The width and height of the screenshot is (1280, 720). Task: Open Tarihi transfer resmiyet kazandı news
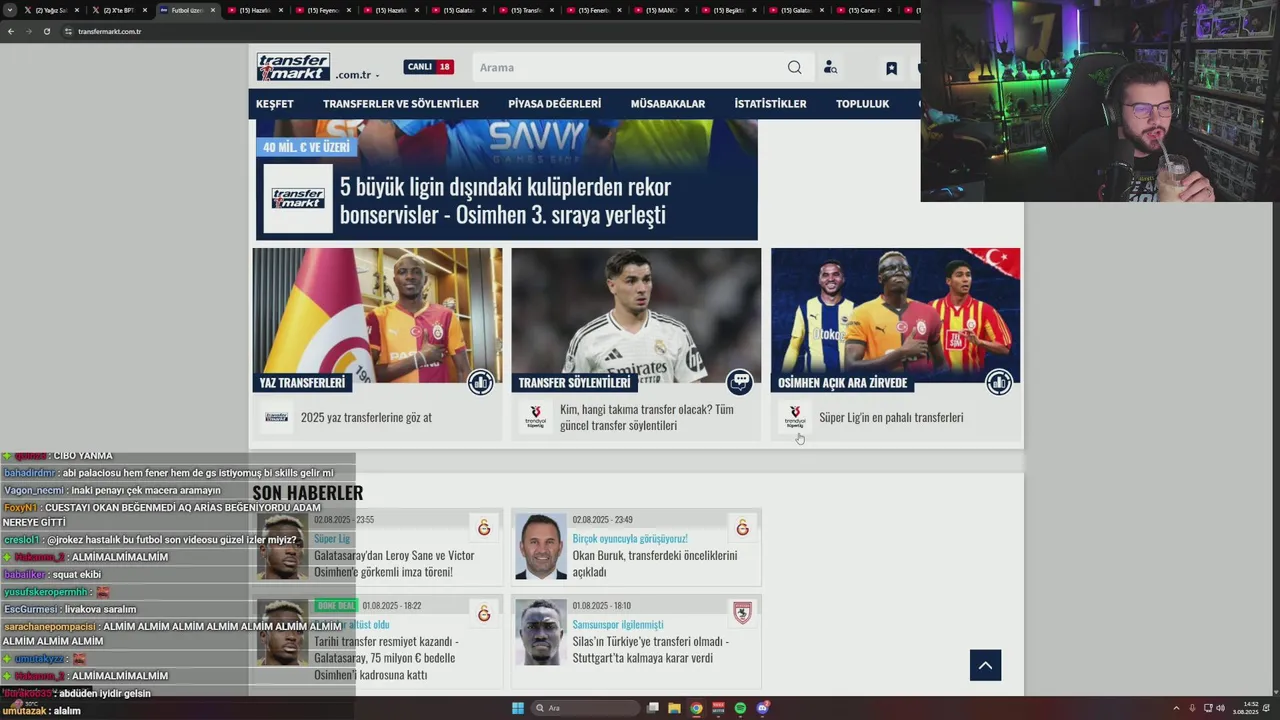385,658
